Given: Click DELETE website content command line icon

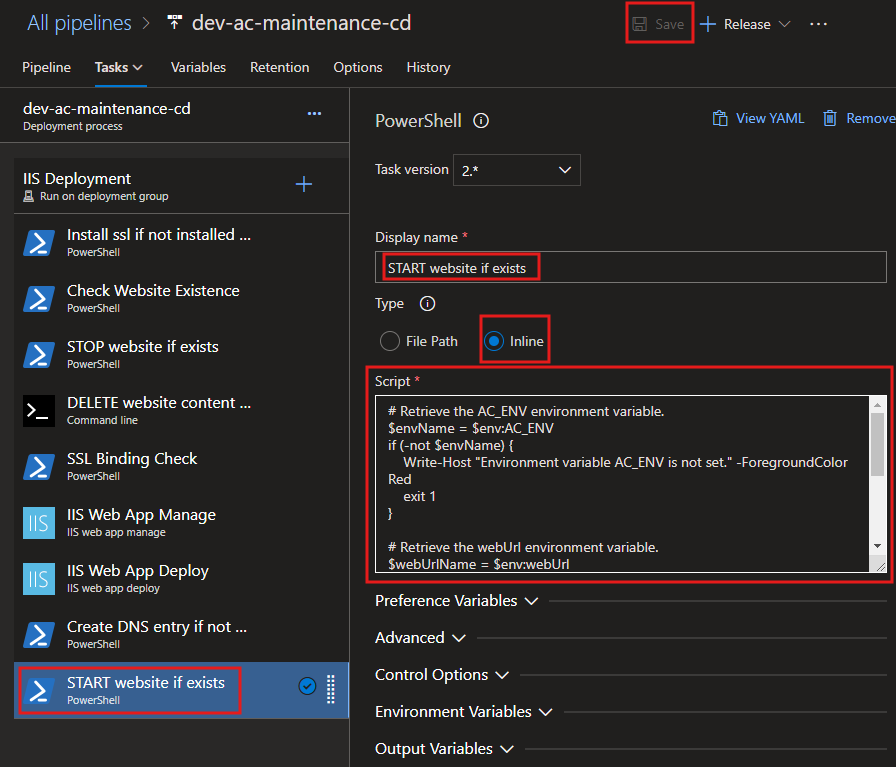Looking at the screenshot, I should click(39, 411).
